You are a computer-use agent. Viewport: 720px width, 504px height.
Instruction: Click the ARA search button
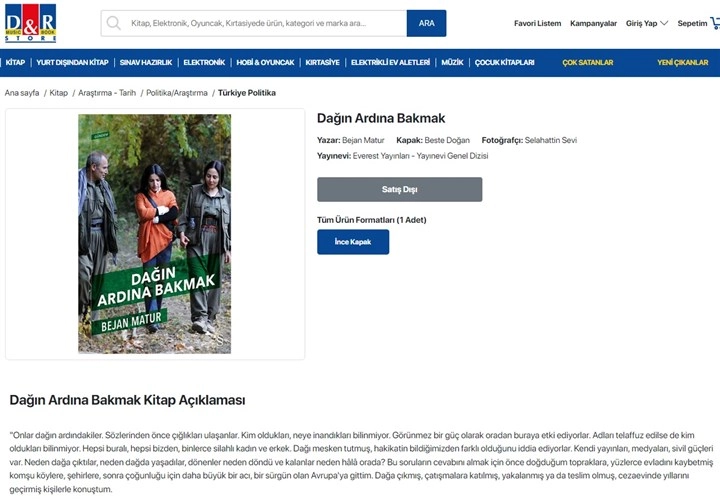[426, 23]
